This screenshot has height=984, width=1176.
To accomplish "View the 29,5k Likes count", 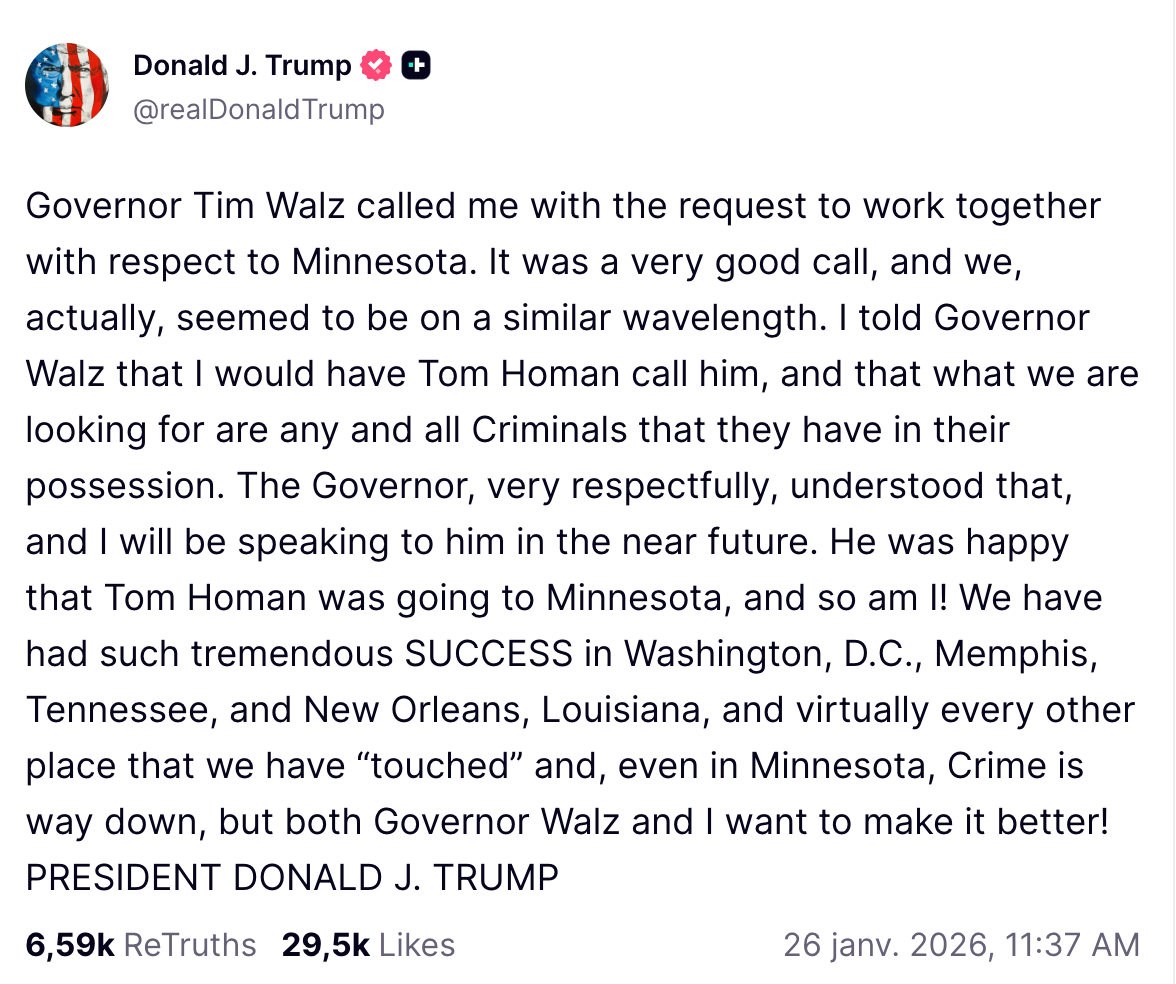I will coord(325,945).
